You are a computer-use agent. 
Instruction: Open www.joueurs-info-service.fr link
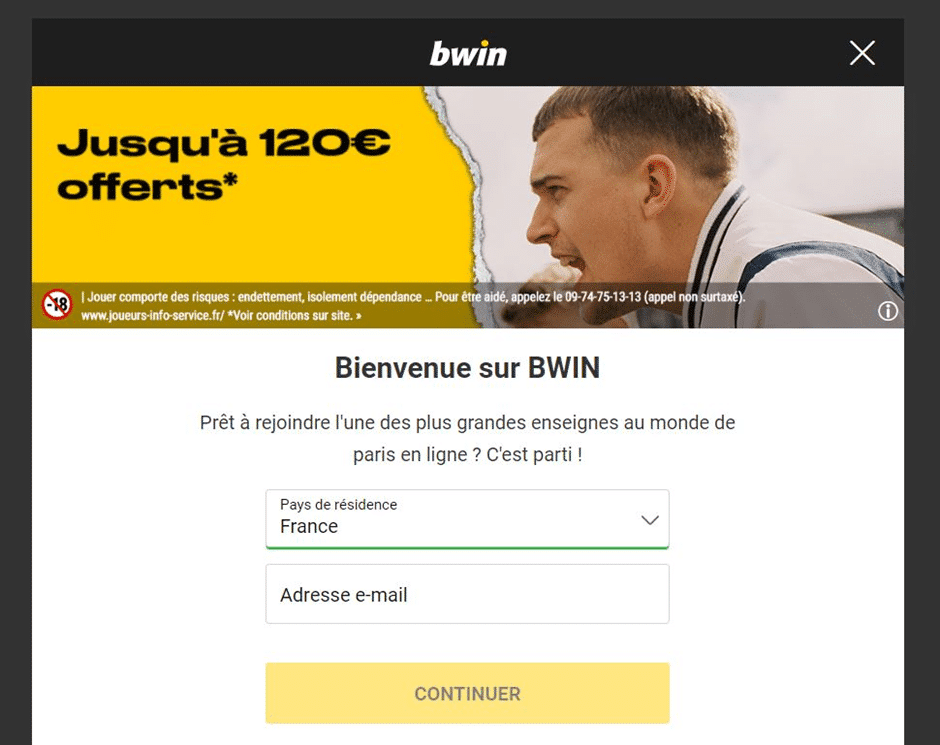pyautogui.click(x=153, y=315)
